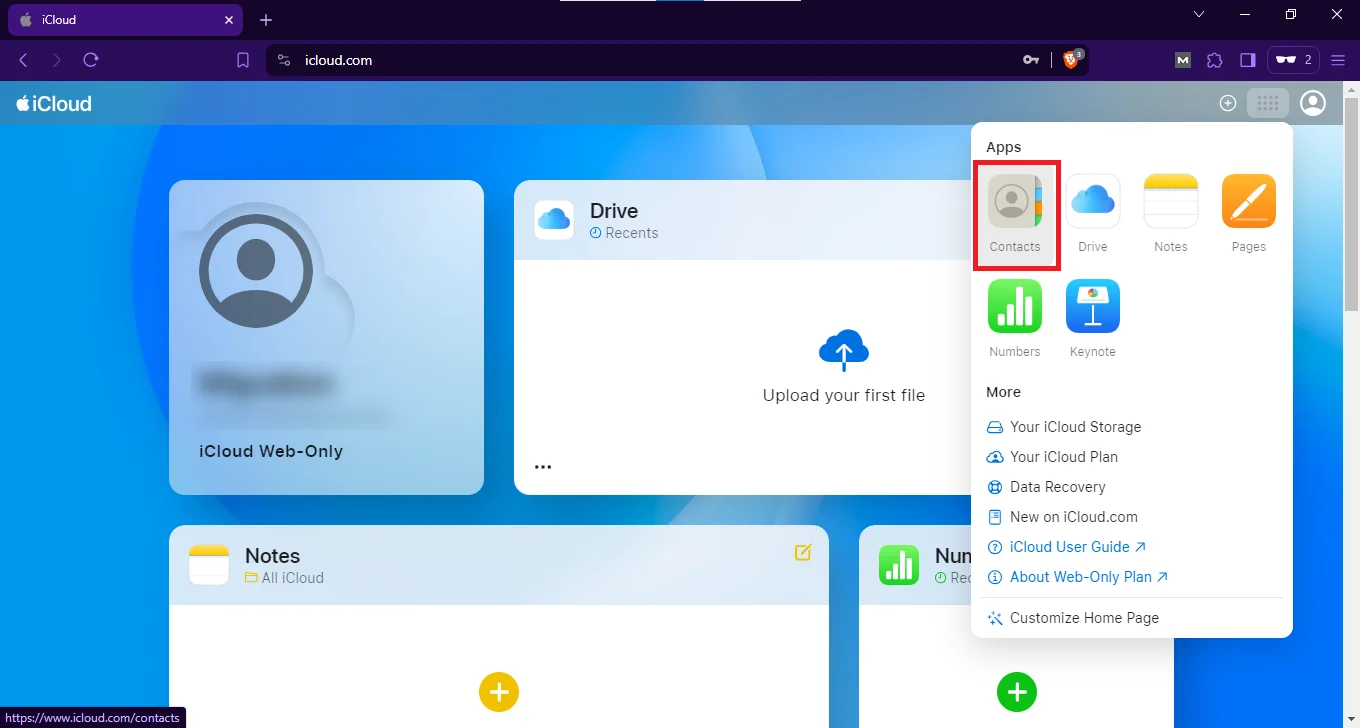Image resolution: width=1360 pixels, height=728 pixels.
Task: Open the tab search dropdown chevron
Action: 1199,14
